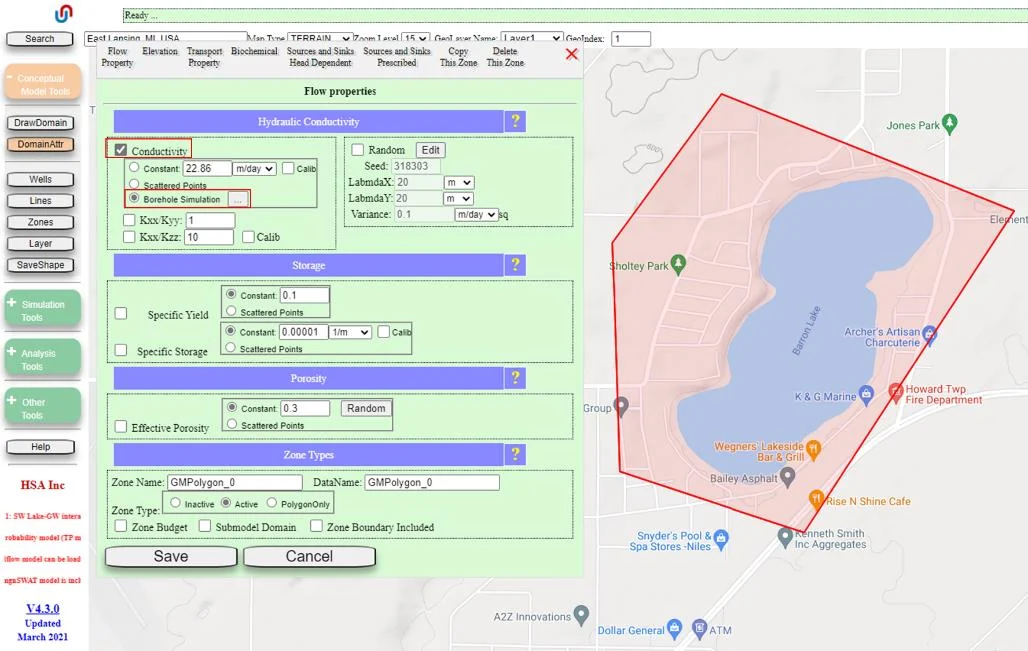
Task: Open Variance m/day unit dropdown
Action: coord(476,214)
